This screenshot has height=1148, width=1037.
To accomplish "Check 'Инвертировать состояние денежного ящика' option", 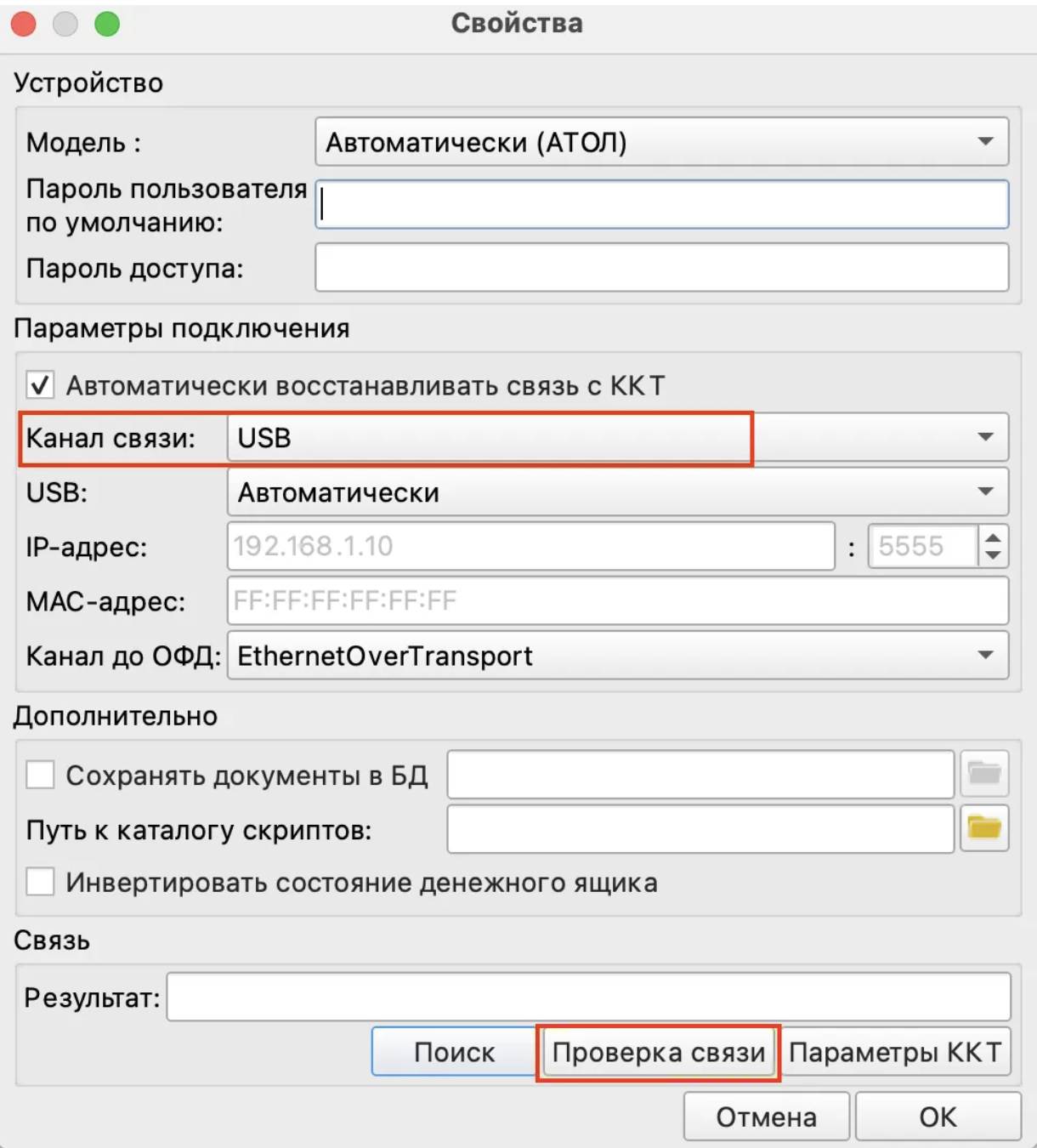I will coord(40,882).
